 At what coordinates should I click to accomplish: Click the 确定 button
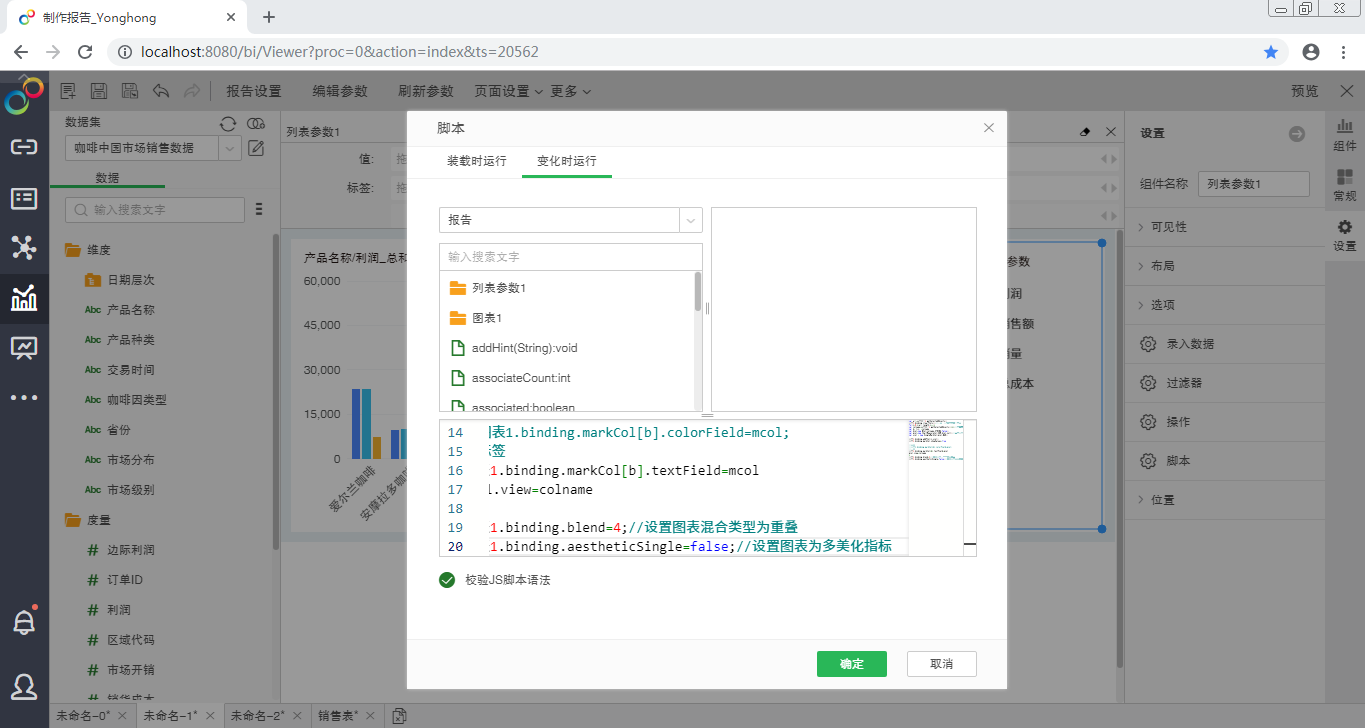851,664
